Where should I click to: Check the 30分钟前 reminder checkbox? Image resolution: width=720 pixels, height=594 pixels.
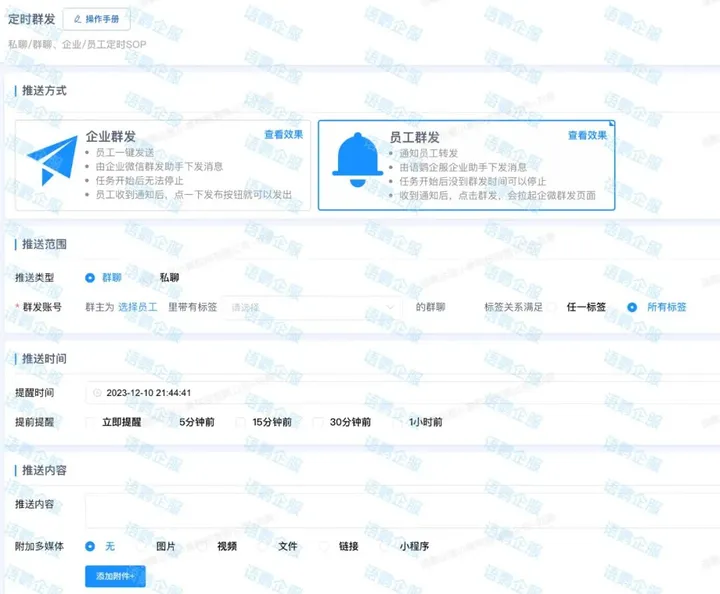[x=318, y=422]
